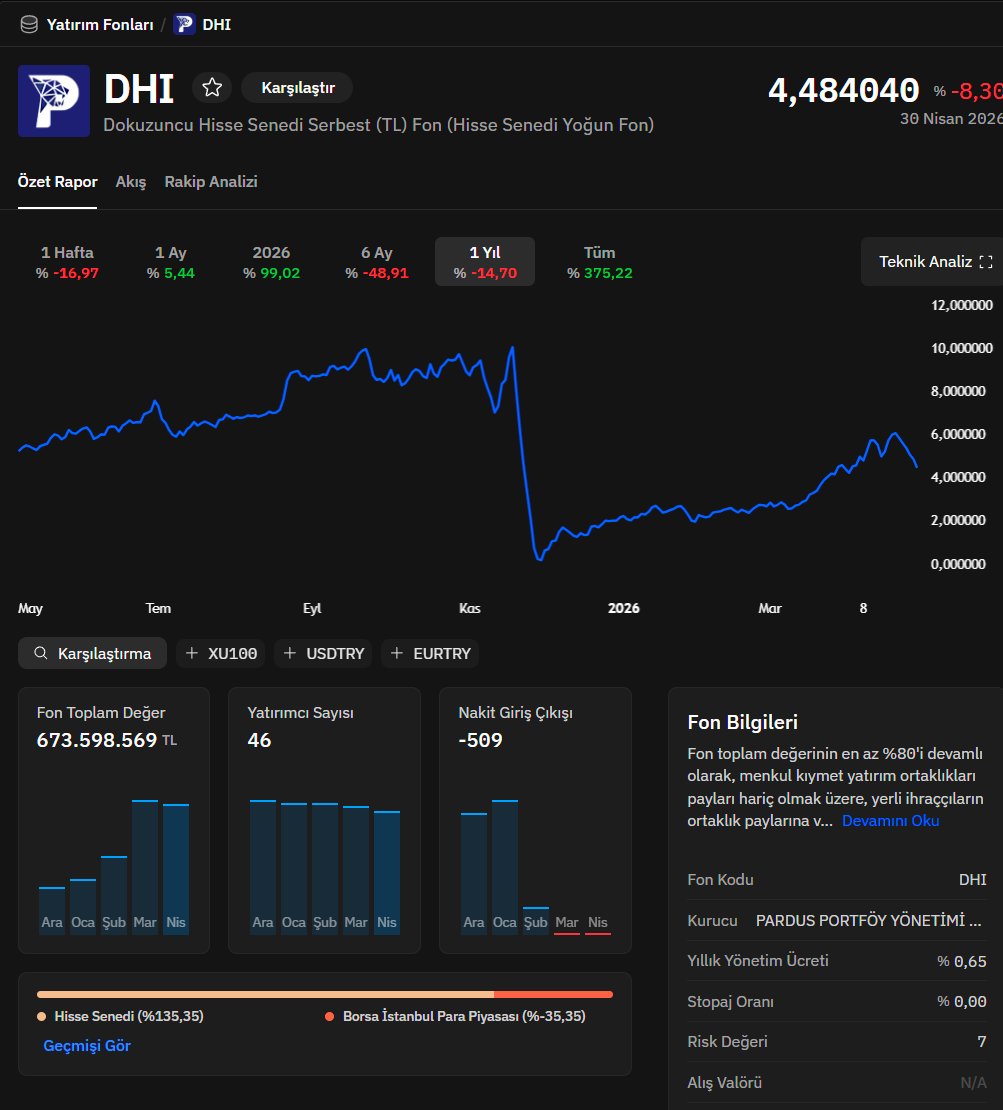Click the Yatırım Fonları database icon
Image resolution: width=1003 pixels, height=1110 pixels.
coord(29,25)
